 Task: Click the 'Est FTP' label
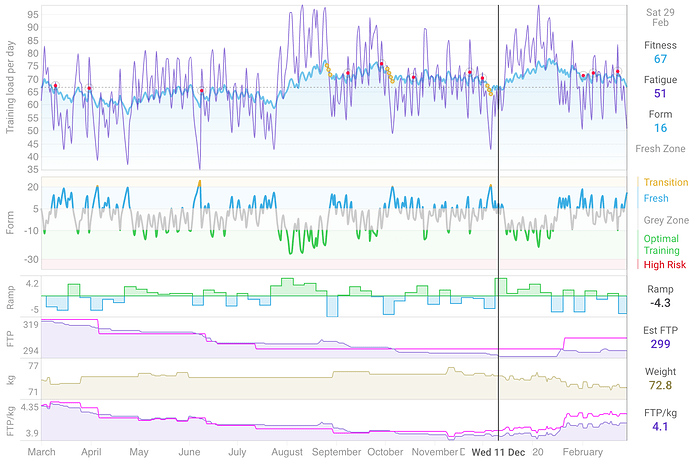tap(660, 330)
